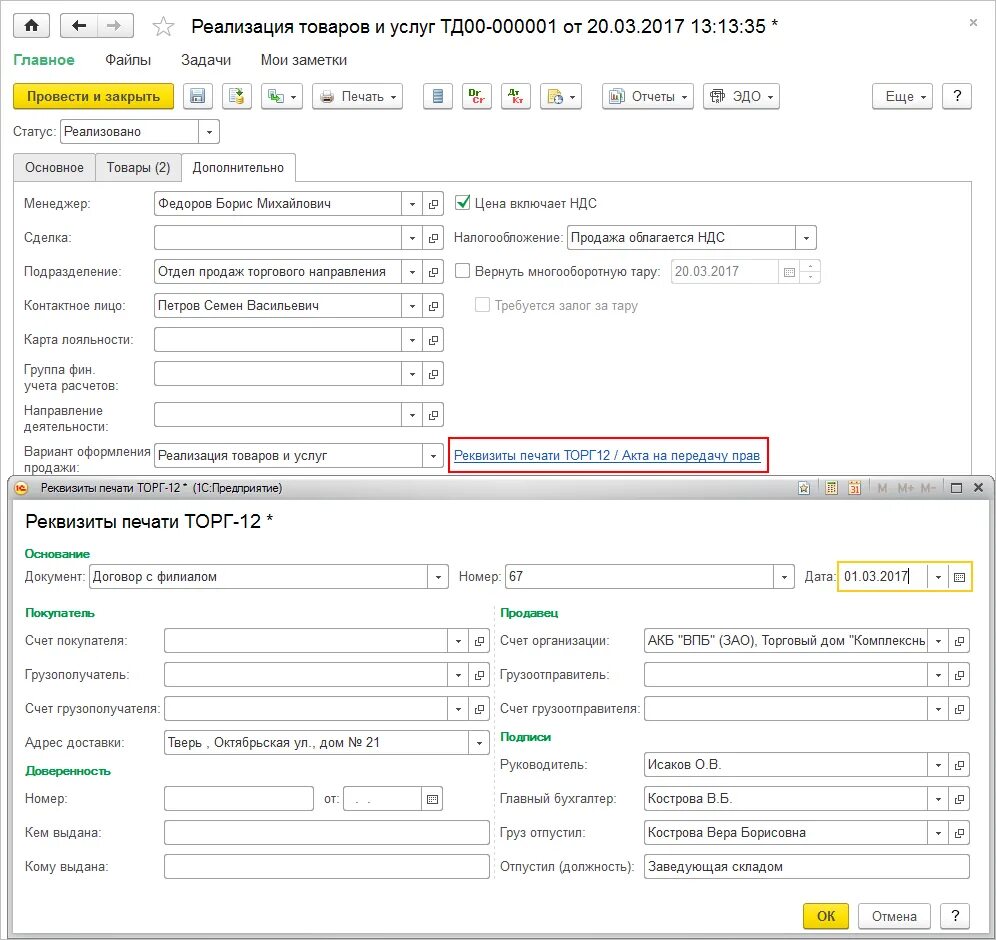
Task: Open the document movements list icon
Action: [x=438, y=97]
